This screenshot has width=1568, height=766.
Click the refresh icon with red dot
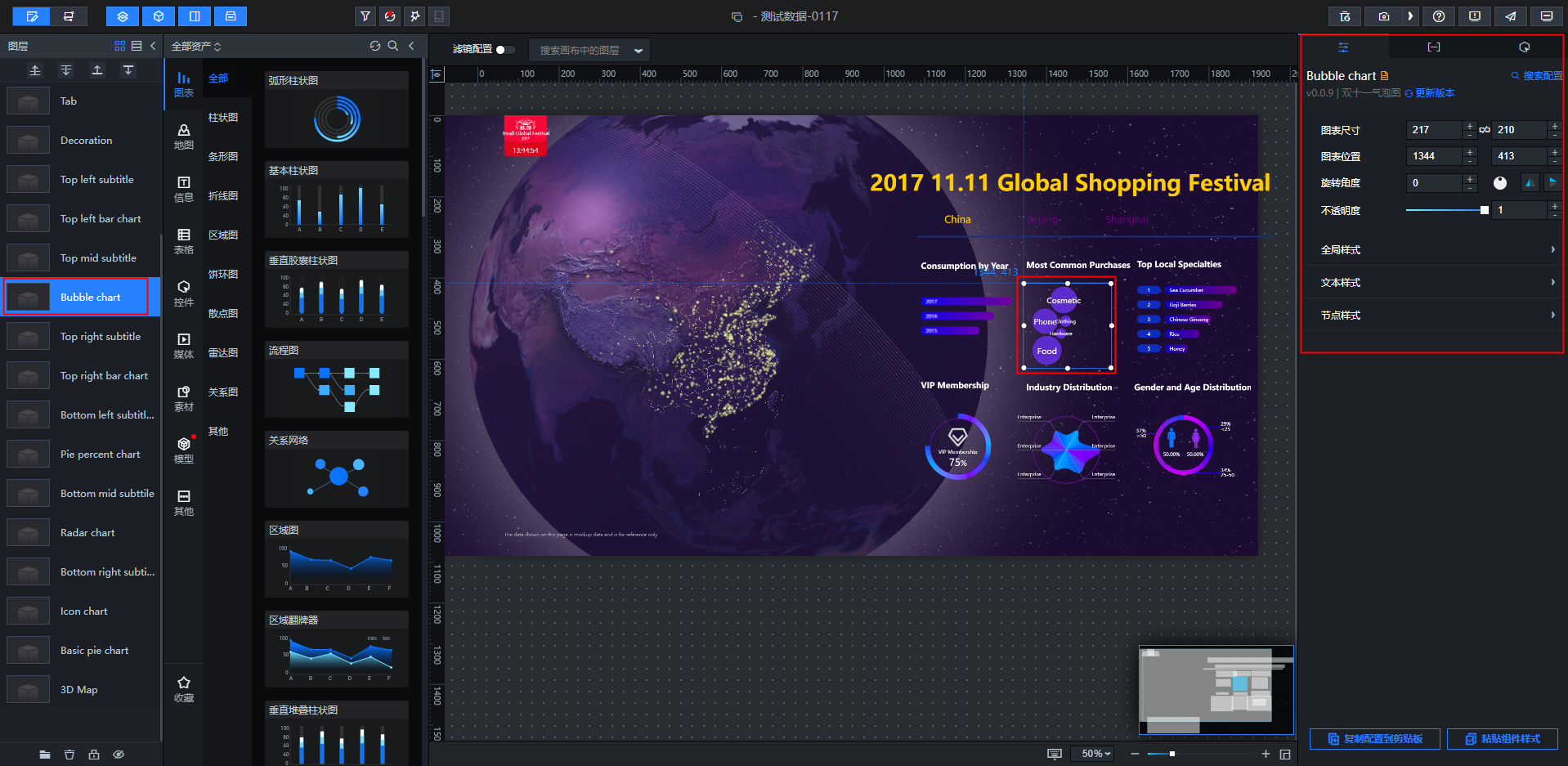tap(390, 16)
